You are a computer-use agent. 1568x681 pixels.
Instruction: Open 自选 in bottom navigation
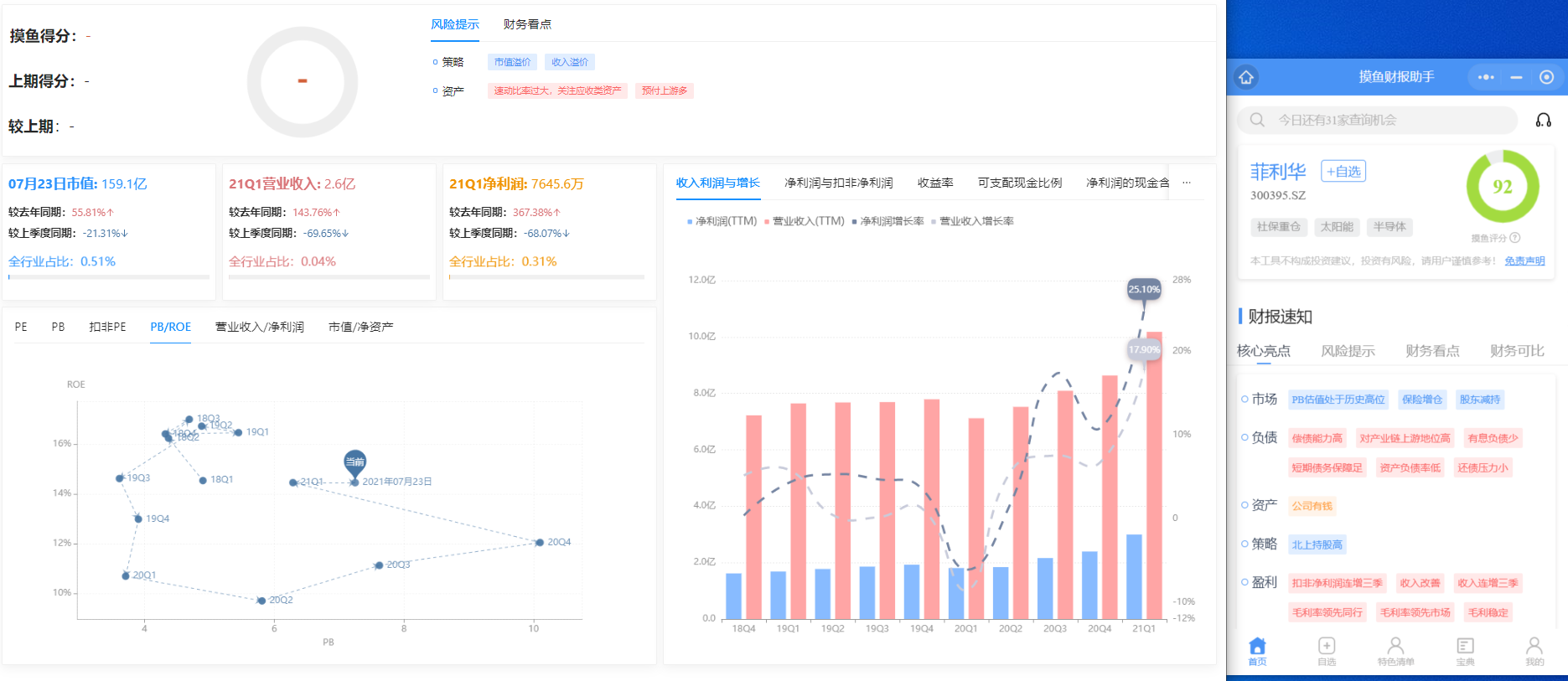[x=1327, y=651]
